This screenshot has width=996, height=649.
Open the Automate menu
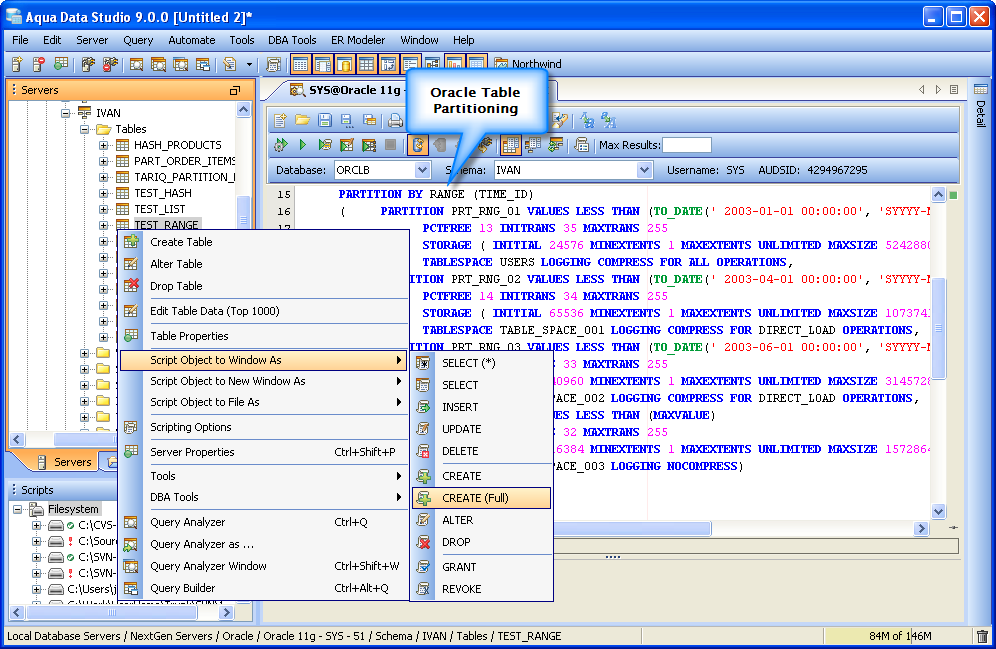(x=191, y=40)
